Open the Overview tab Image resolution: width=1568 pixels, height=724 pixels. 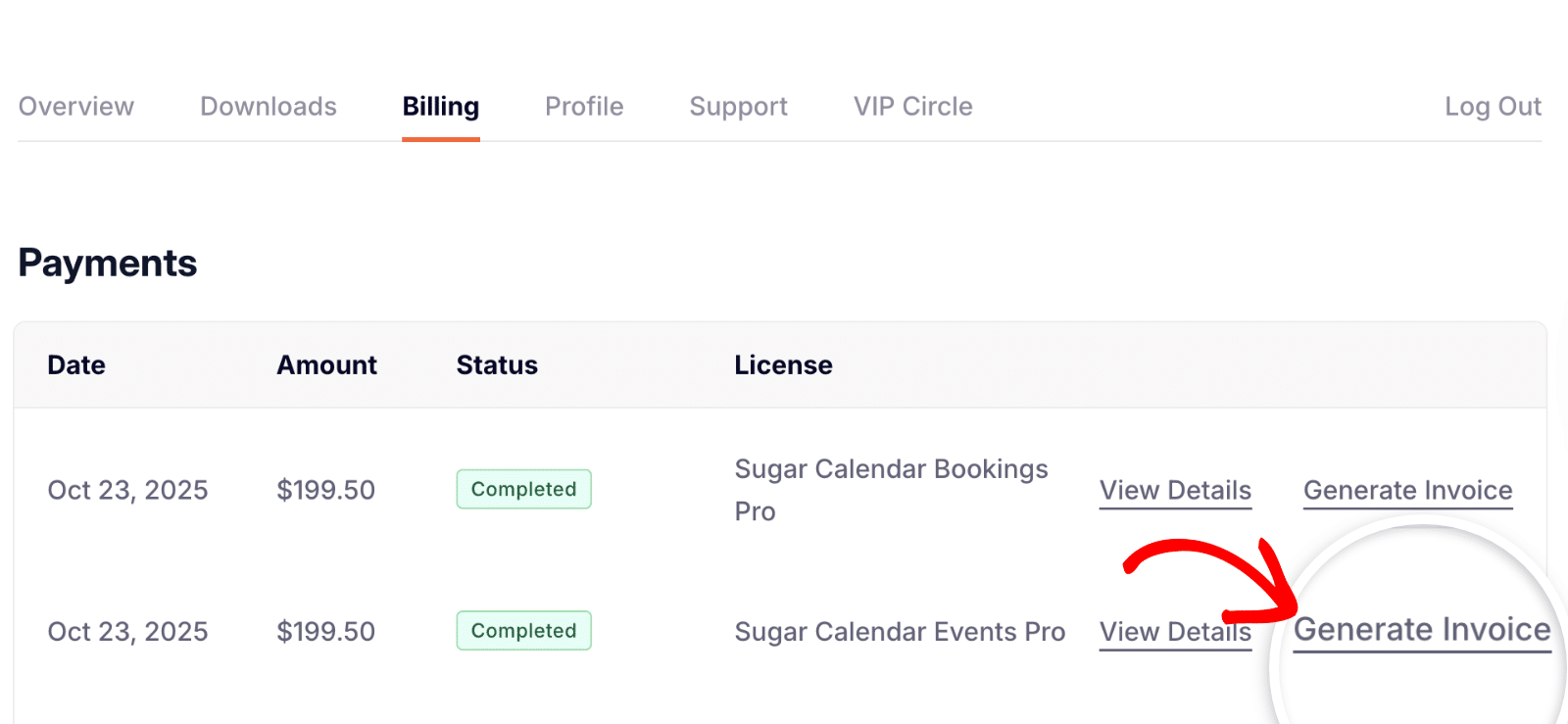click(76, 106)
